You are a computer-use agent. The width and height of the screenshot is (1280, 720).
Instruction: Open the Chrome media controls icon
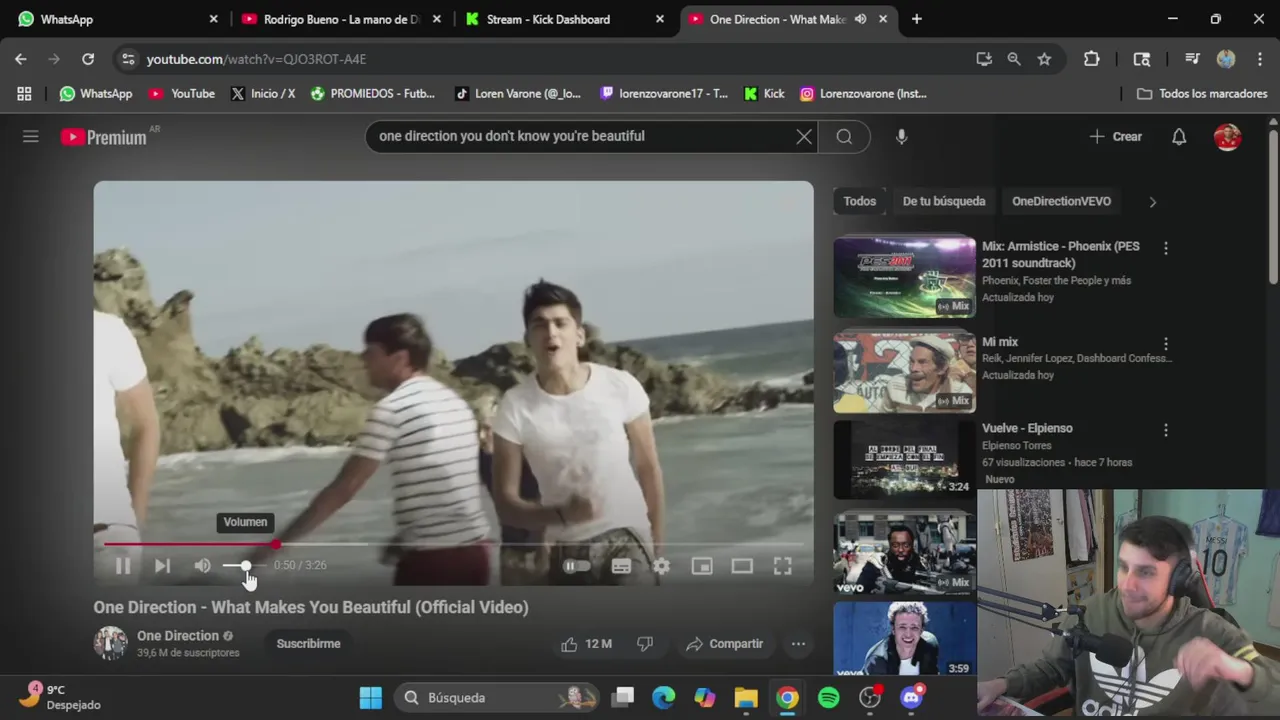1191,59
